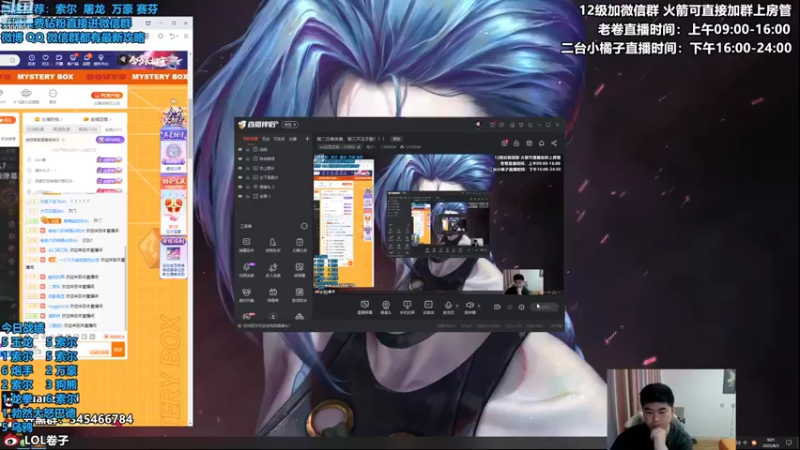Switch to the 钻粉 tab in the rank panel
The image size is (800, 450).
pyautogui.click(x=113, y=130)
